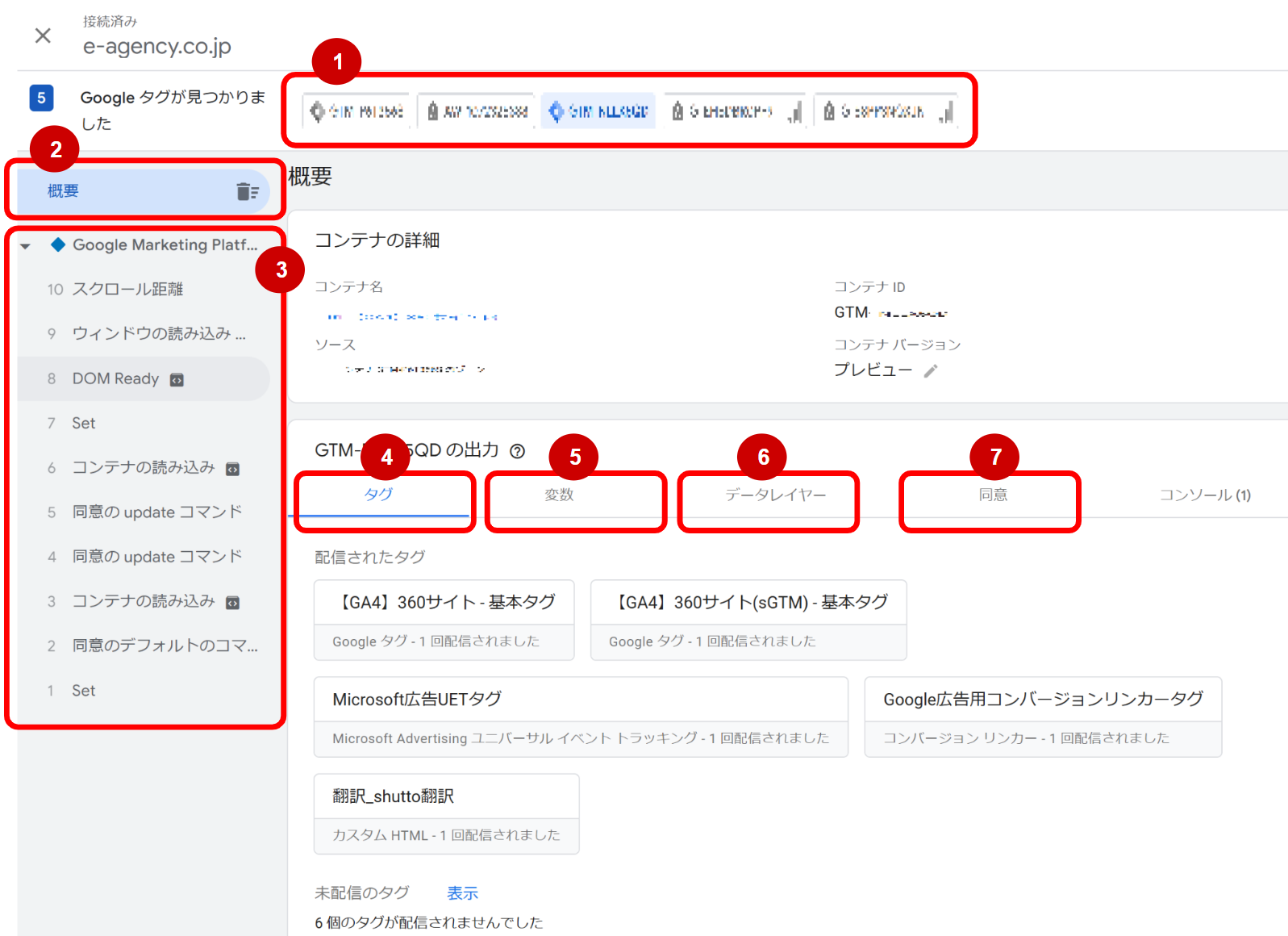Click the pencil icon beside プレビュー
This screenshot has height=936, width=1288.
pyautogui.click(x=931, y=370)
